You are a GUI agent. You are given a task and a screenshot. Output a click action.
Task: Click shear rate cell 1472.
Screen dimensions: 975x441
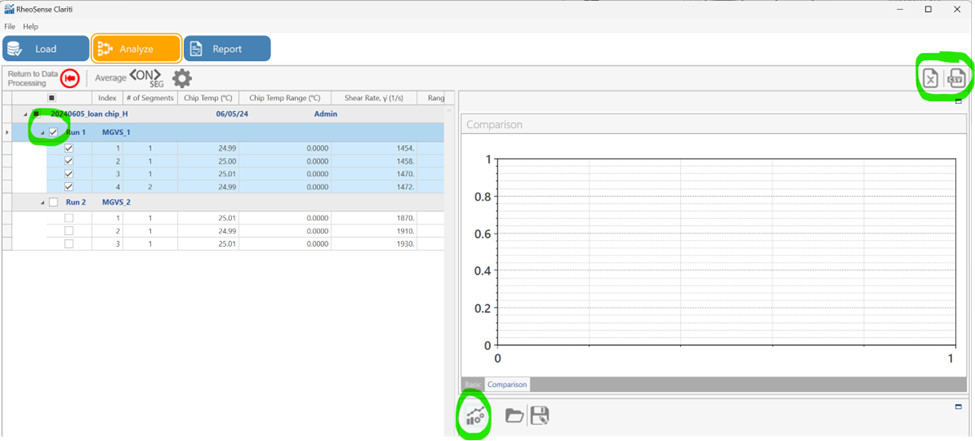pyautogui.click(x=374, y=187)
